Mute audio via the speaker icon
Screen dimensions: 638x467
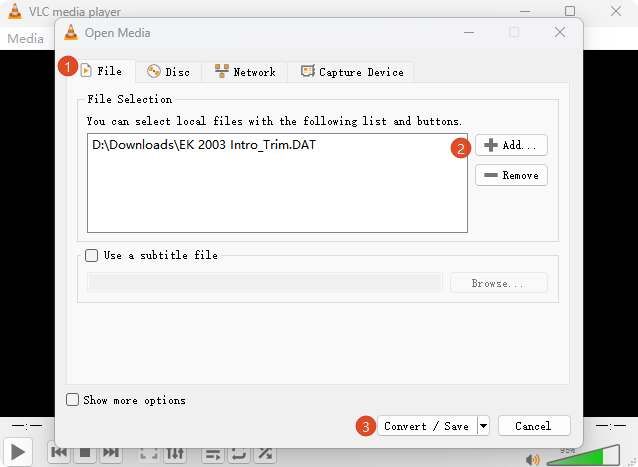(533, 460)
